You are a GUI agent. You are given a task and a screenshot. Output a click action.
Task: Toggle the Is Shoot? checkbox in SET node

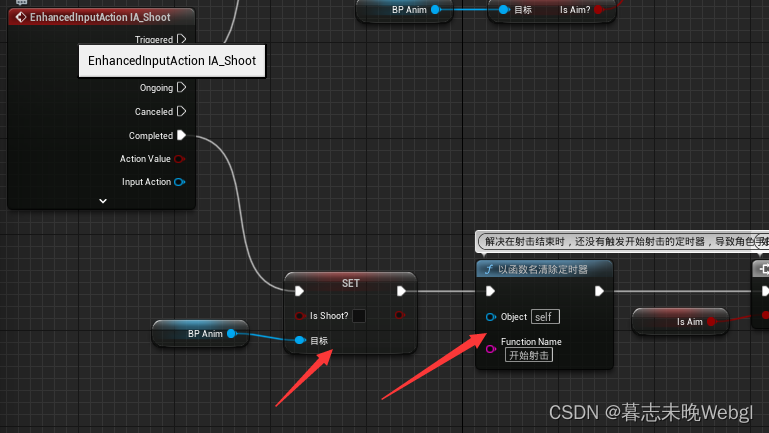coord(359,316)
